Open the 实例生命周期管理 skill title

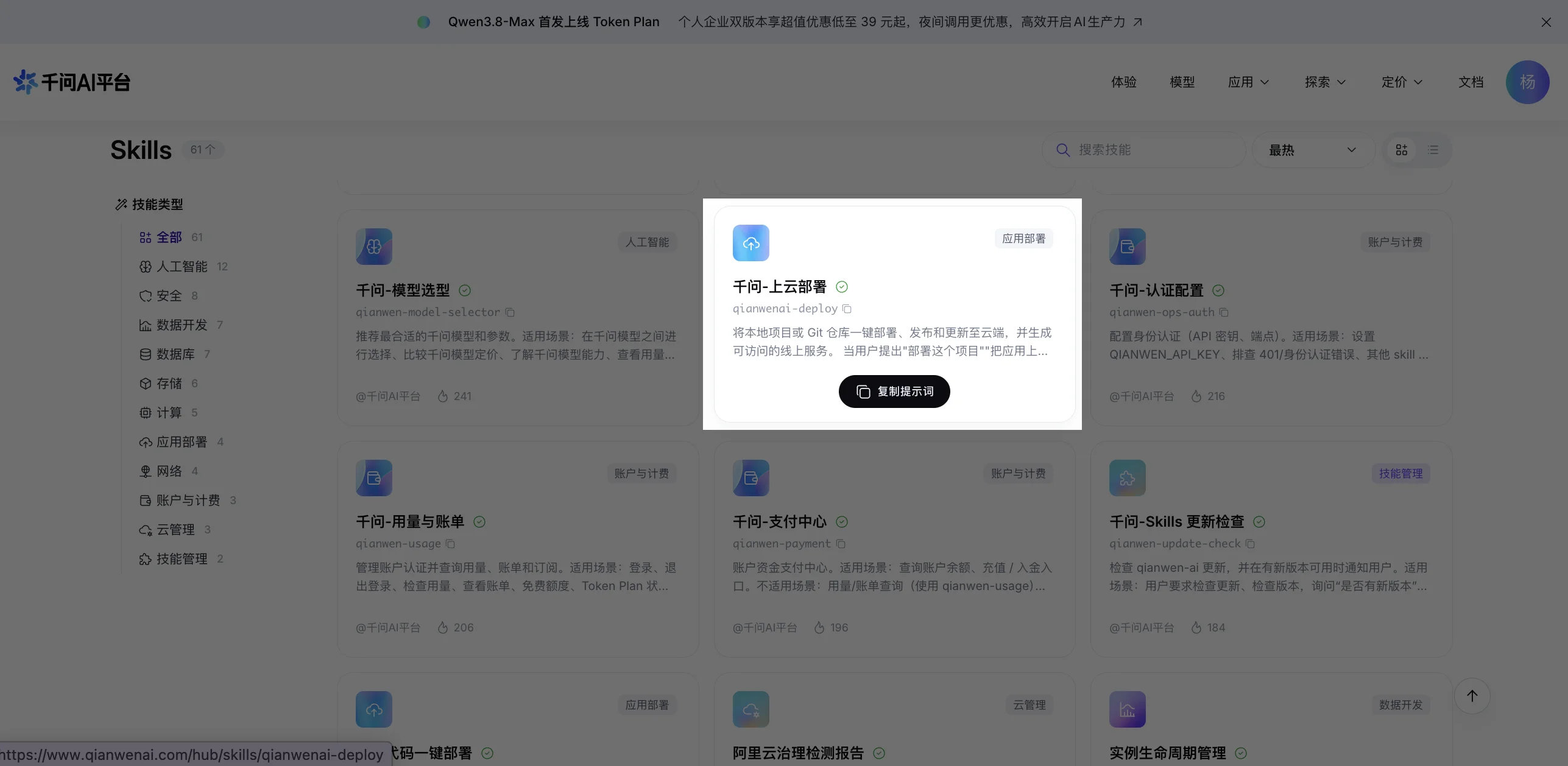click(x=1168, y=753)
